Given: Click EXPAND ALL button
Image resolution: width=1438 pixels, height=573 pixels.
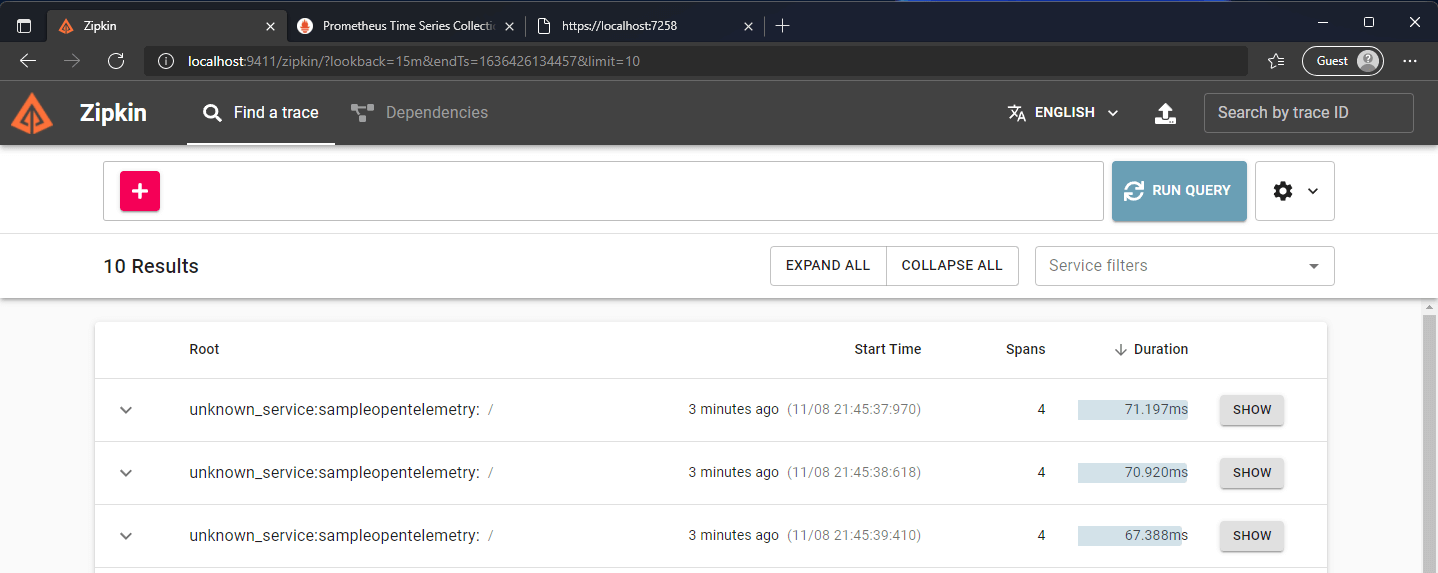Looking at the screenshot, I should [x=828, y=266].
